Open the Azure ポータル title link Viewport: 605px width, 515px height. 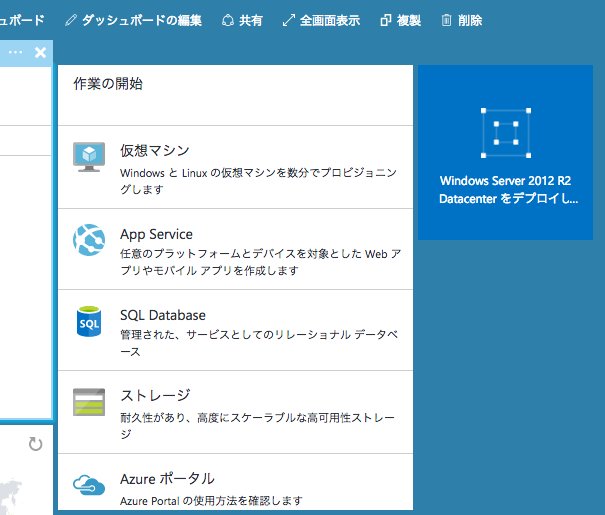167,479
